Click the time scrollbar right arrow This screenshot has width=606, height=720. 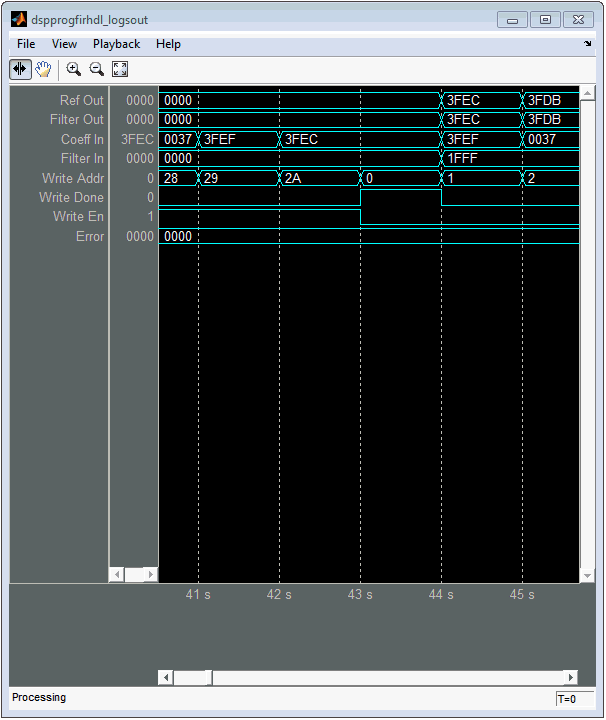[570, 678]
